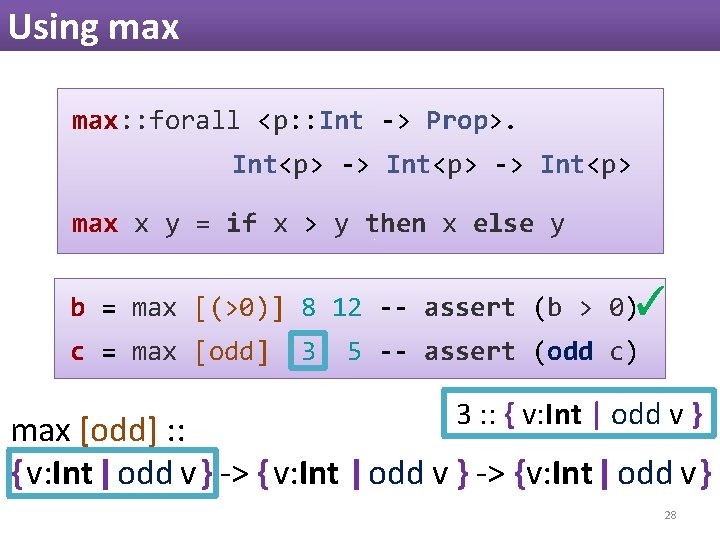Click the 'max [odd] ::' label
This screenshot has width=720, height=540.
pyautogui.click(x=98, y=431)
